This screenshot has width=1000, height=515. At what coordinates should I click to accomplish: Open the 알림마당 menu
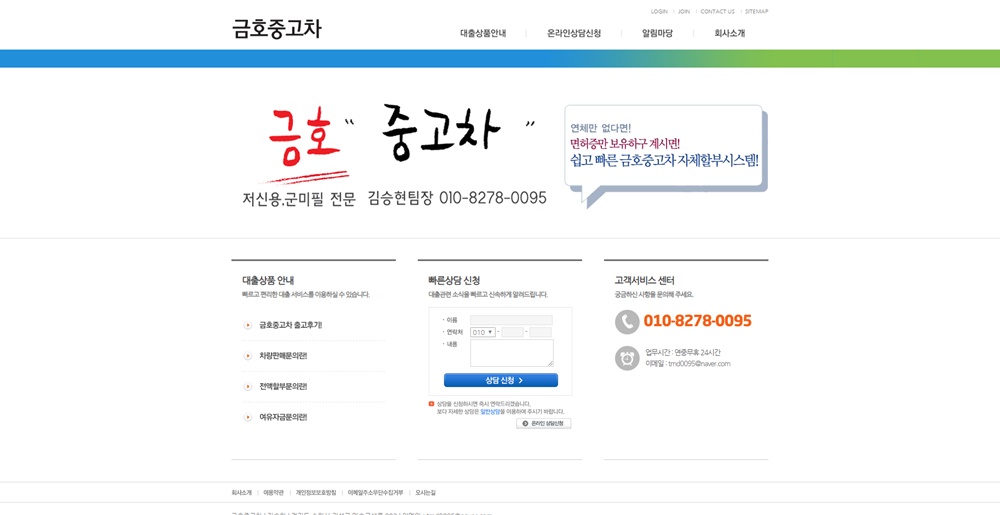point(657,33)
